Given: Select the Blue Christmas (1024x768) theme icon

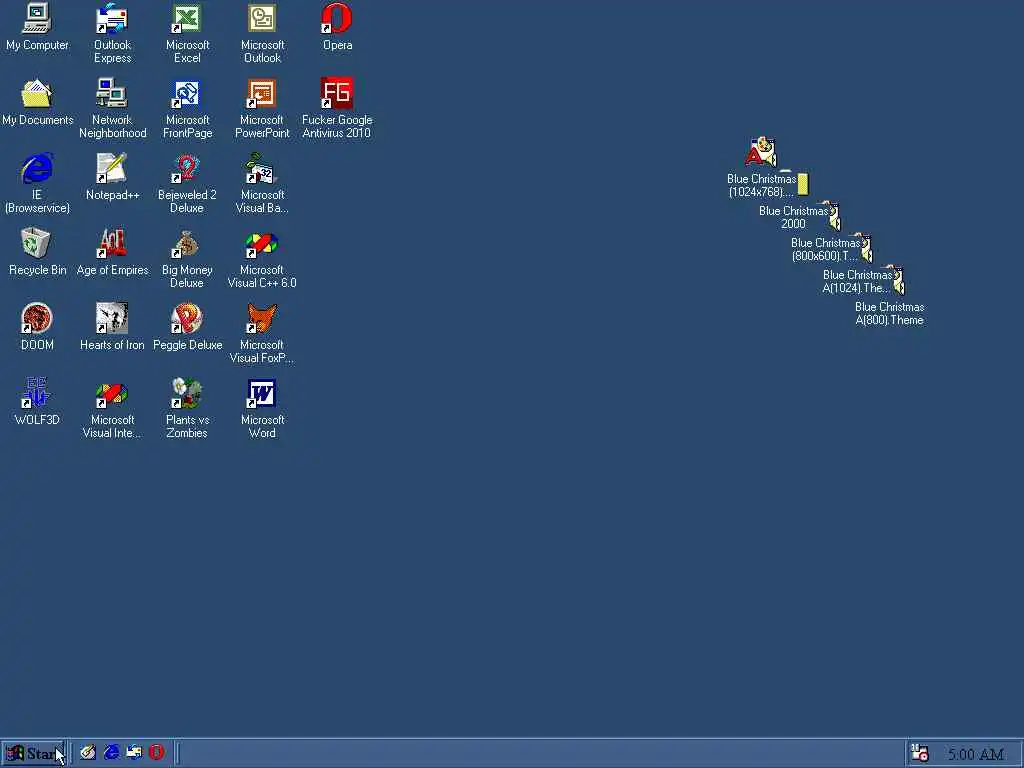Looking at the screenshot, I should [x=761, y=152].
